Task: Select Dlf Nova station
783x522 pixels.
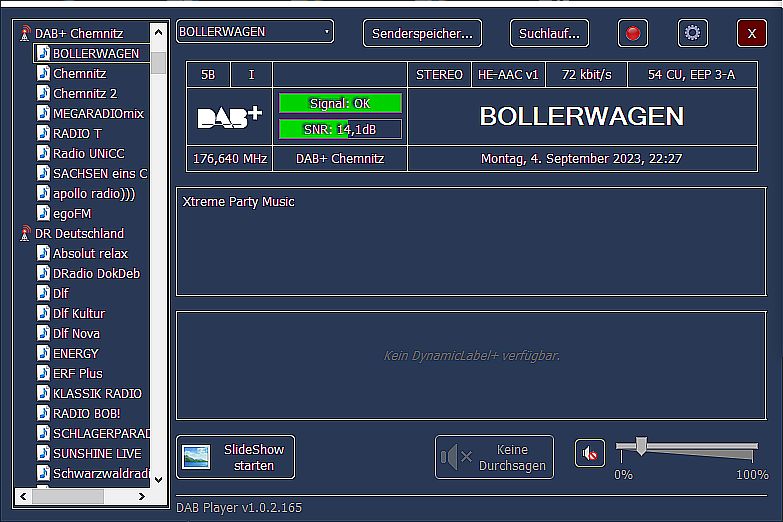Action: pyautogui.click(x=76, y=333)
